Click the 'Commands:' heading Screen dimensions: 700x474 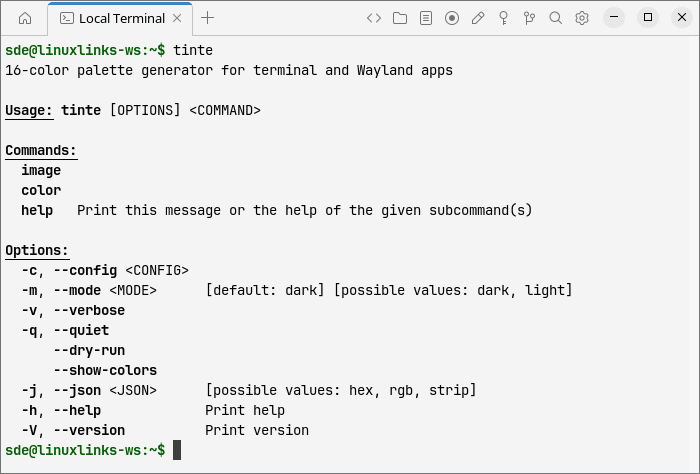pyautogui.click(x=41, y=150)
